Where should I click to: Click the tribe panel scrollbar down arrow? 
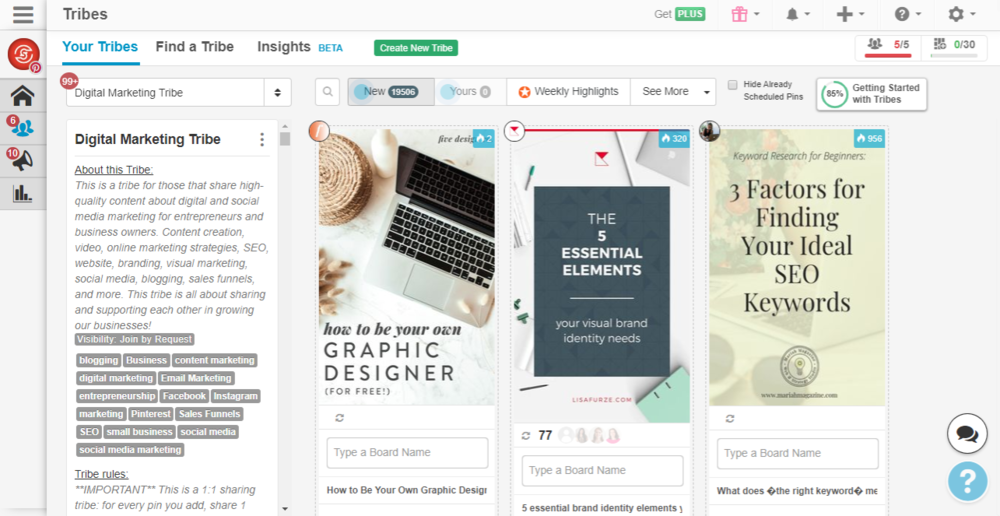[x=285, y=509]
